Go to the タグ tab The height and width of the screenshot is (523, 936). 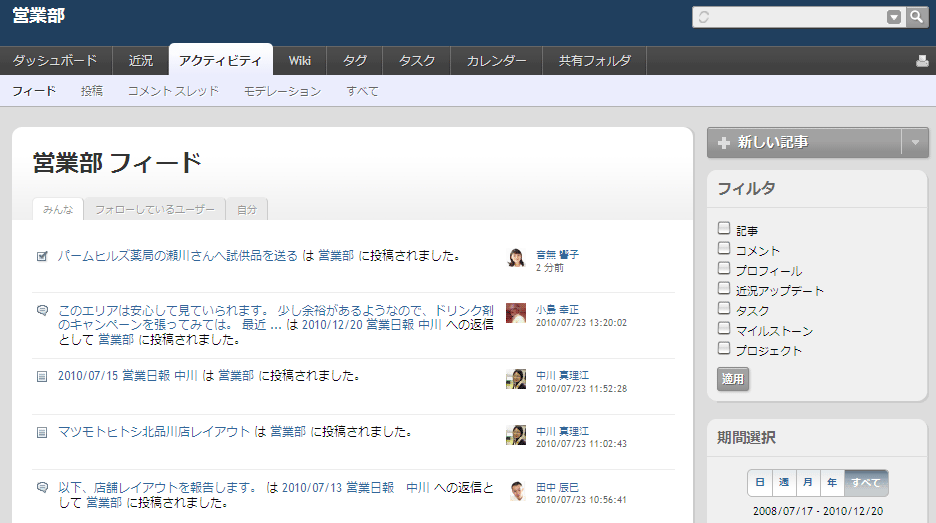355,61
